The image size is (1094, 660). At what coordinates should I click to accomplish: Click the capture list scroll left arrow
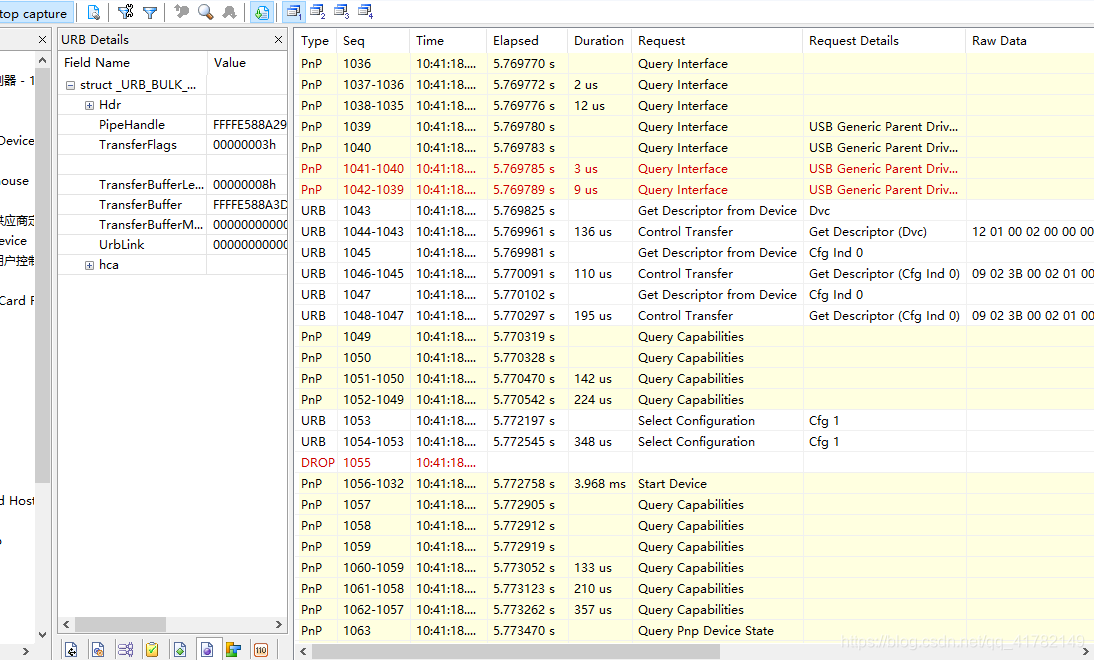click(x=303, y=651)
